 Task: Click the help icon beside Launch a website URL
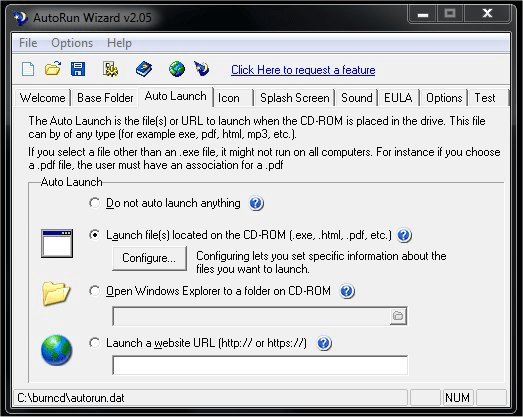324,343
